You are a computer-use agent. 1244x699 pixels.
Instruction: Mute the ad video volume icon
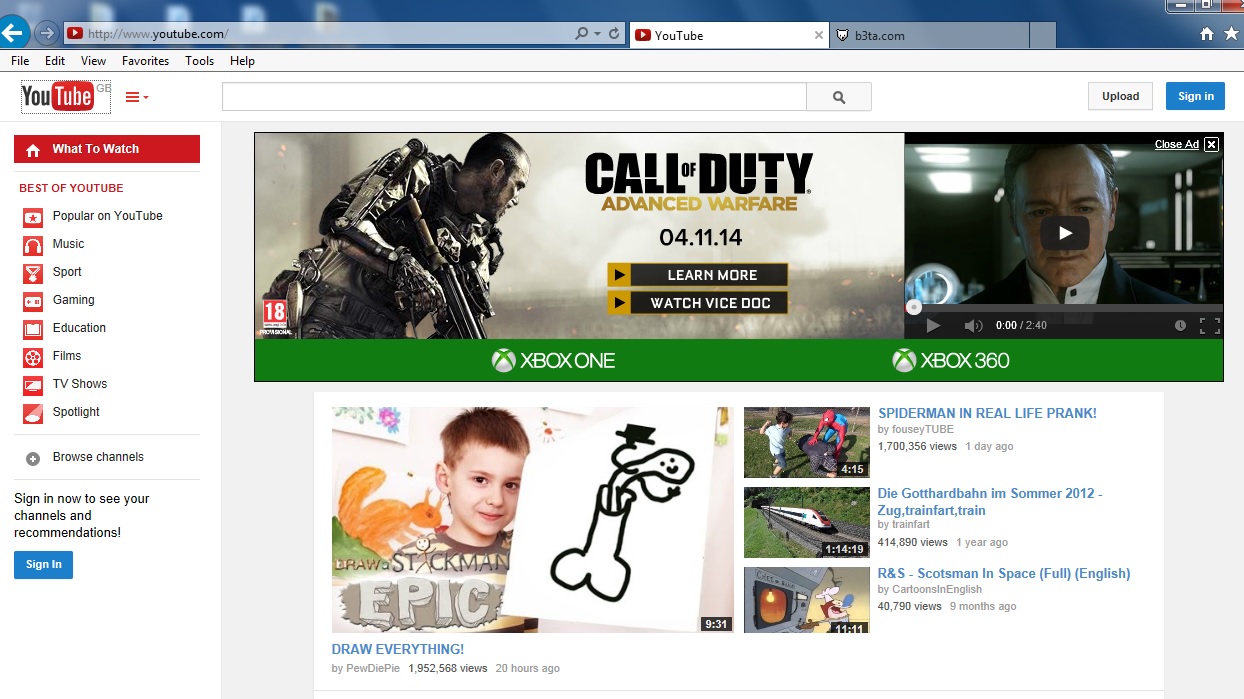(x=973, y=325)
